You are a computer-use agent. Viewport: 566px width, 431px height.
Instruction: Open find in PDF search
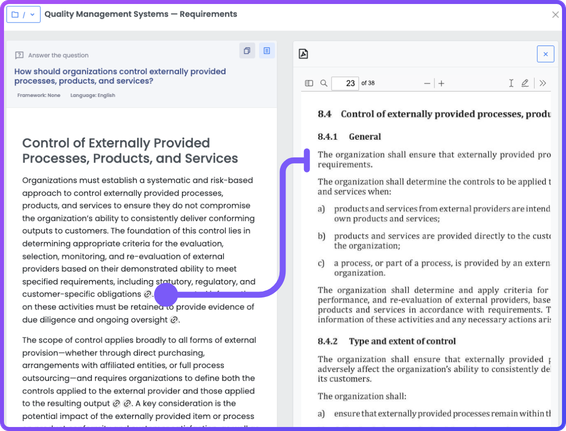[x=324, y=83]
